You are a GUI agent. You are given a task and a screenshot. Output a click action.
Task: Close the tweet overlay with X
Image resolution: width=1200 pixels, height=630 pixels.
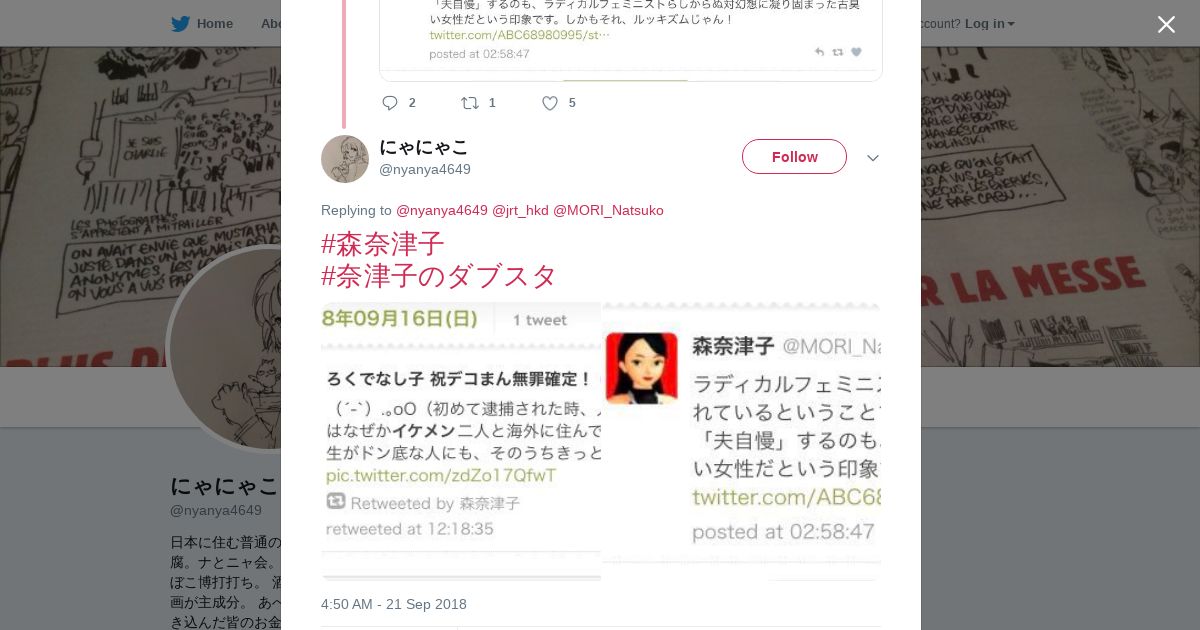[1166, 24]
